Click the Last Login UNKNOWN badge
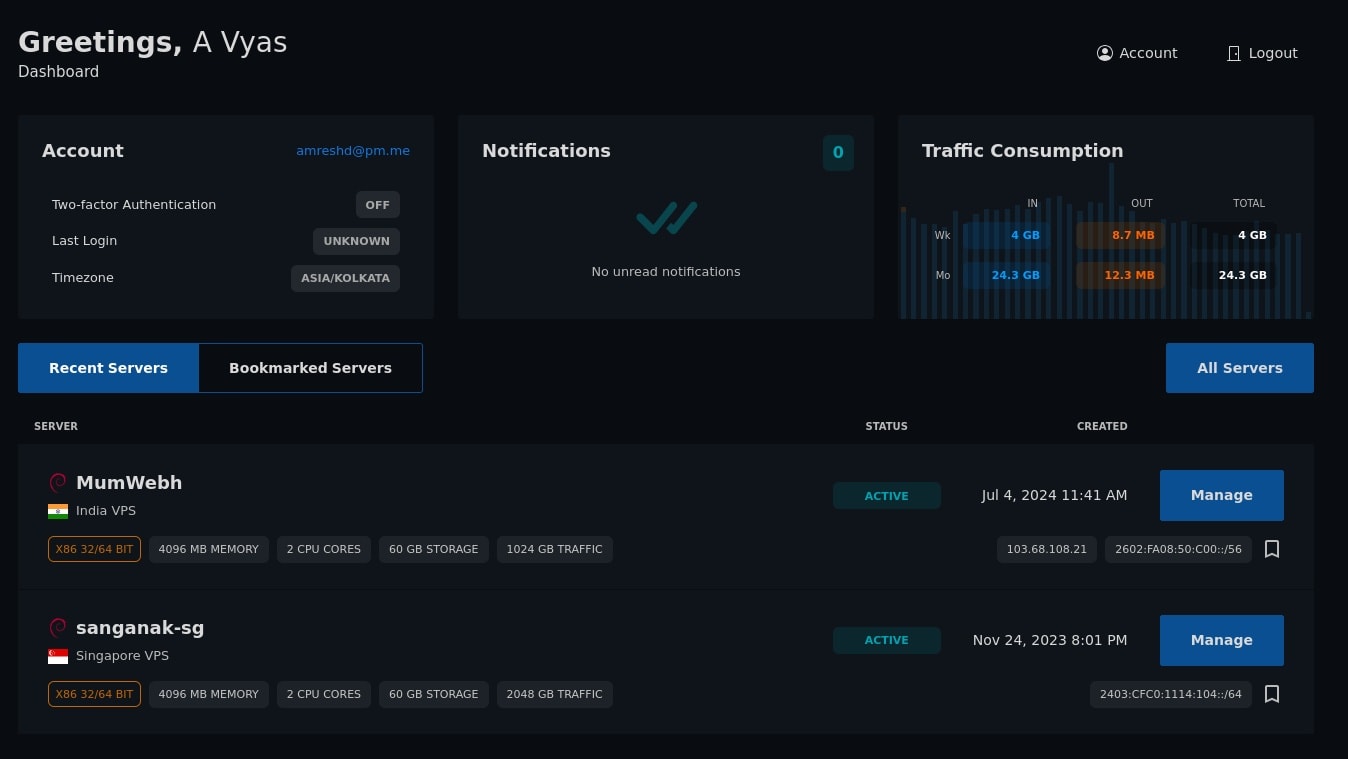1348x759 pixels. coord(356,241)
